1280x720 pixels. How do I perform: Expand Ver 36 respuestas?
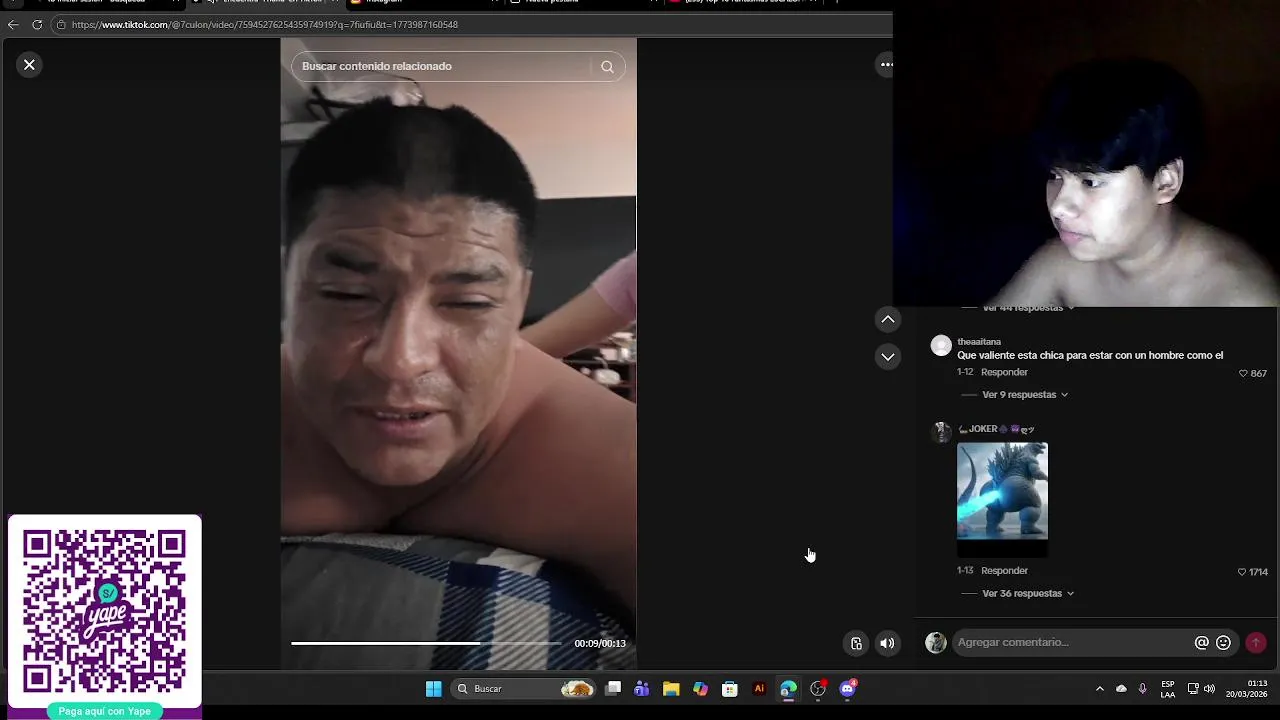(x=1028, y=594)
